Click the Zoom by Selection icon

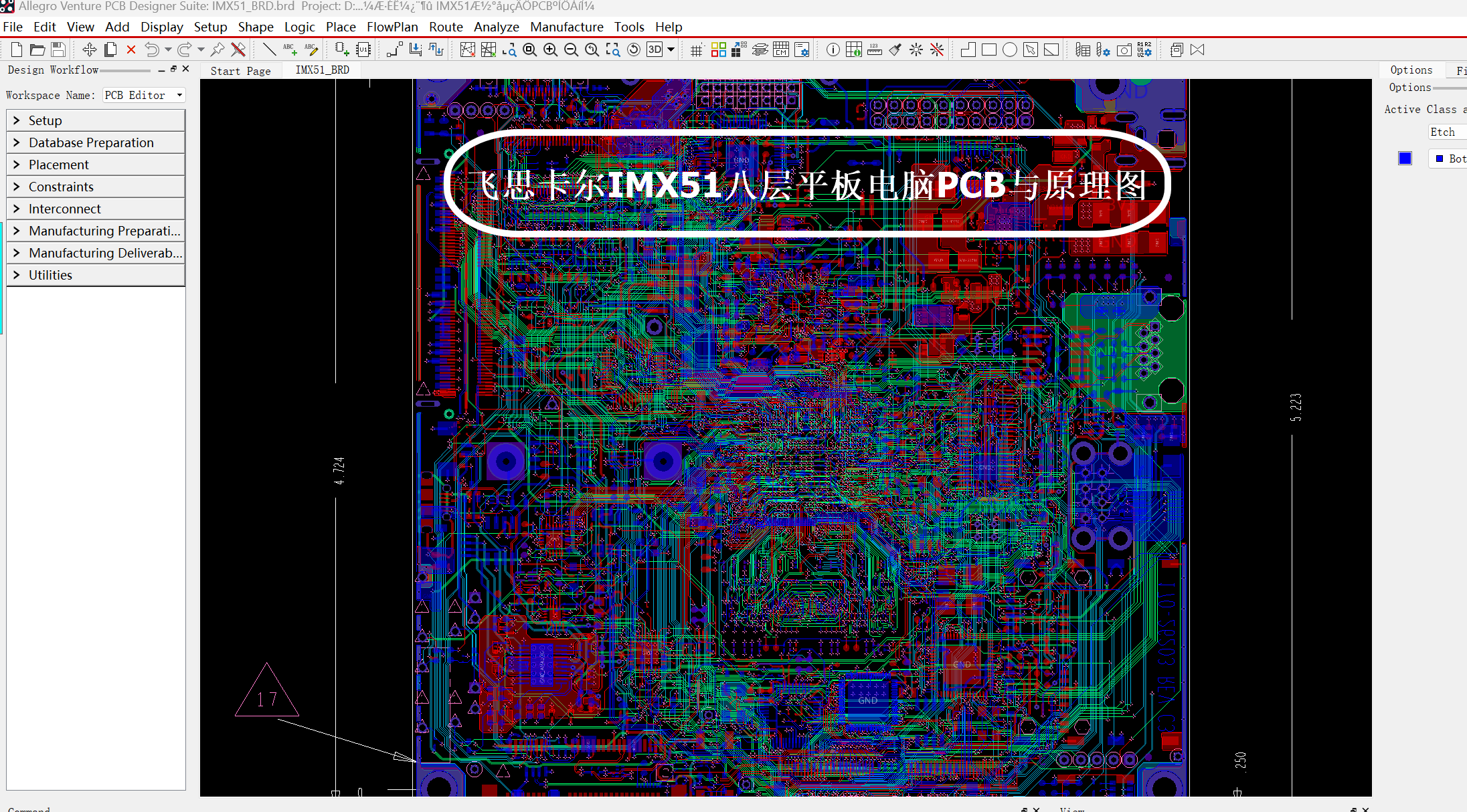click(x=613, y=49)
